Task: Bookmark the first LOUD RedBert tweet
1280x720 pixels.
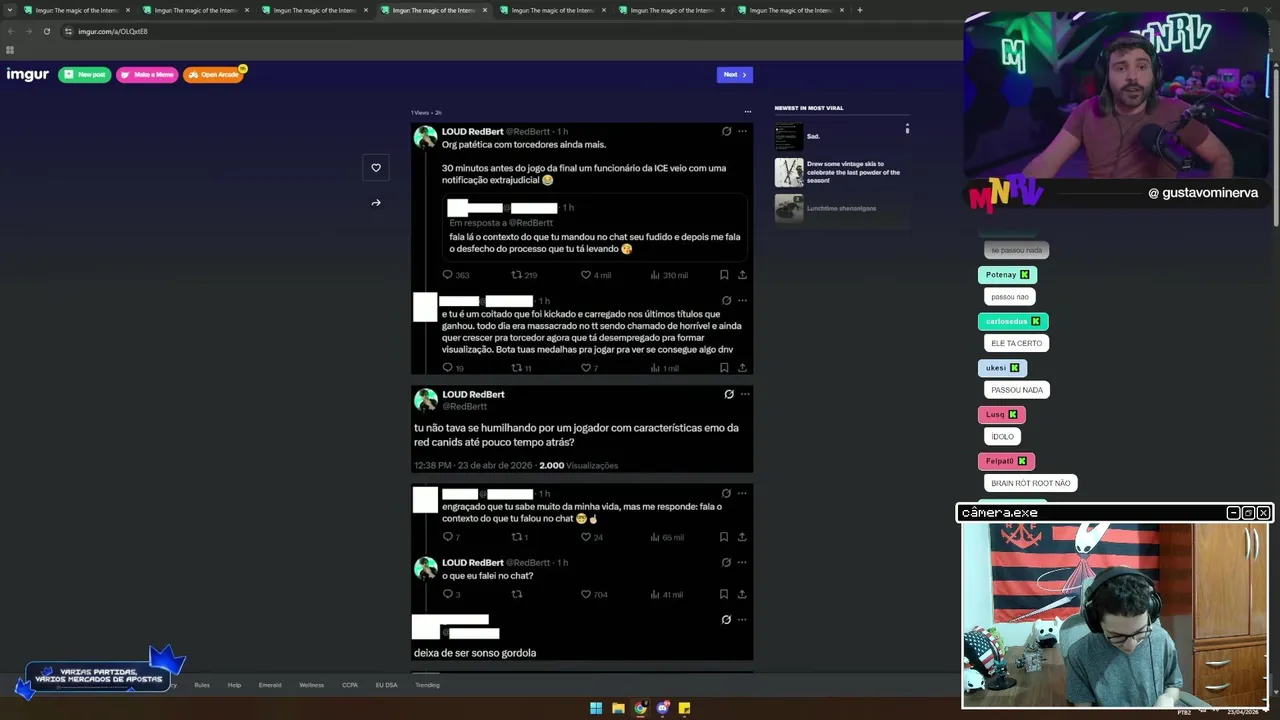Action: tap(724, 274)
